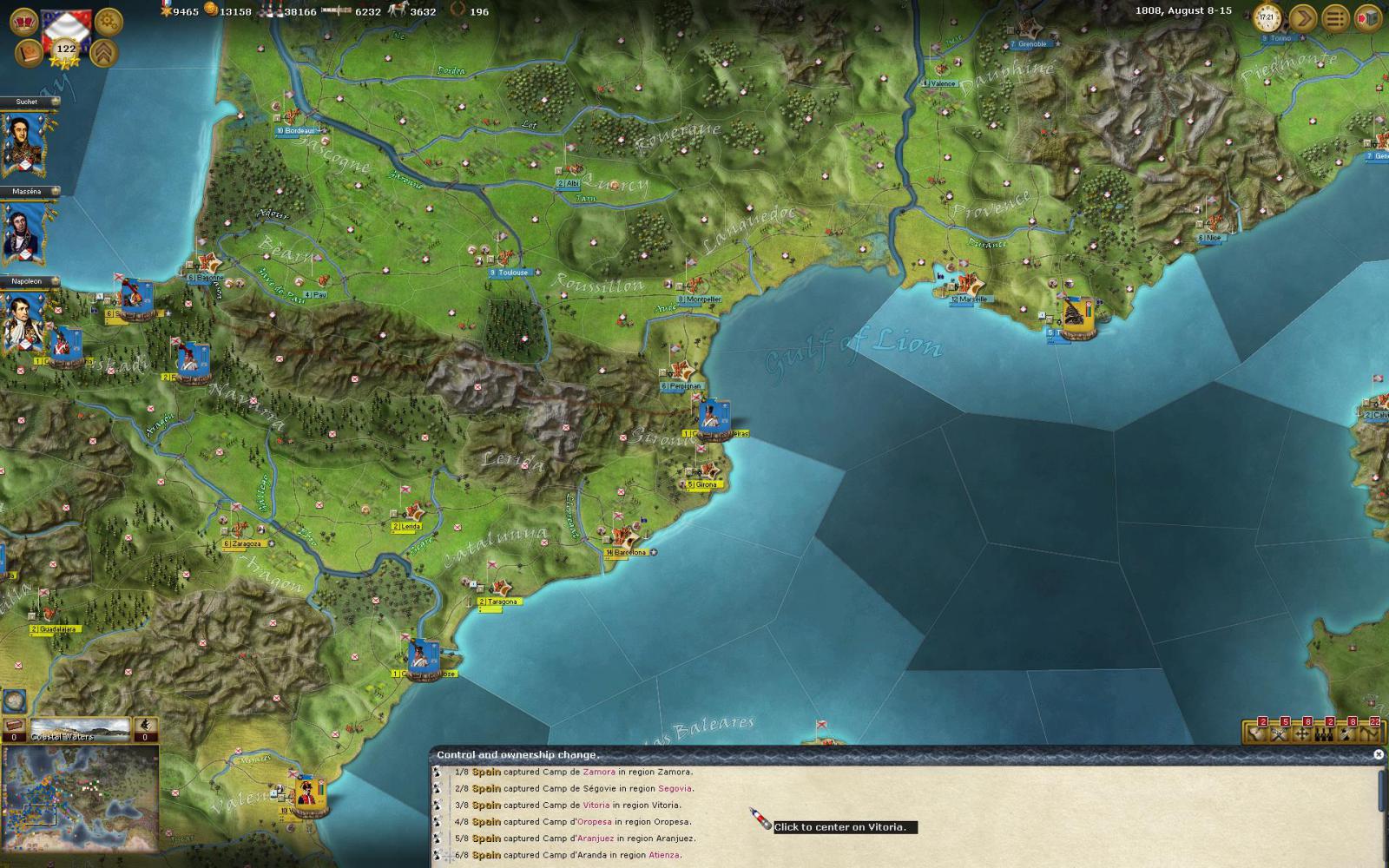
Task: Click the exit door button
Action: tap(1367, 17)
